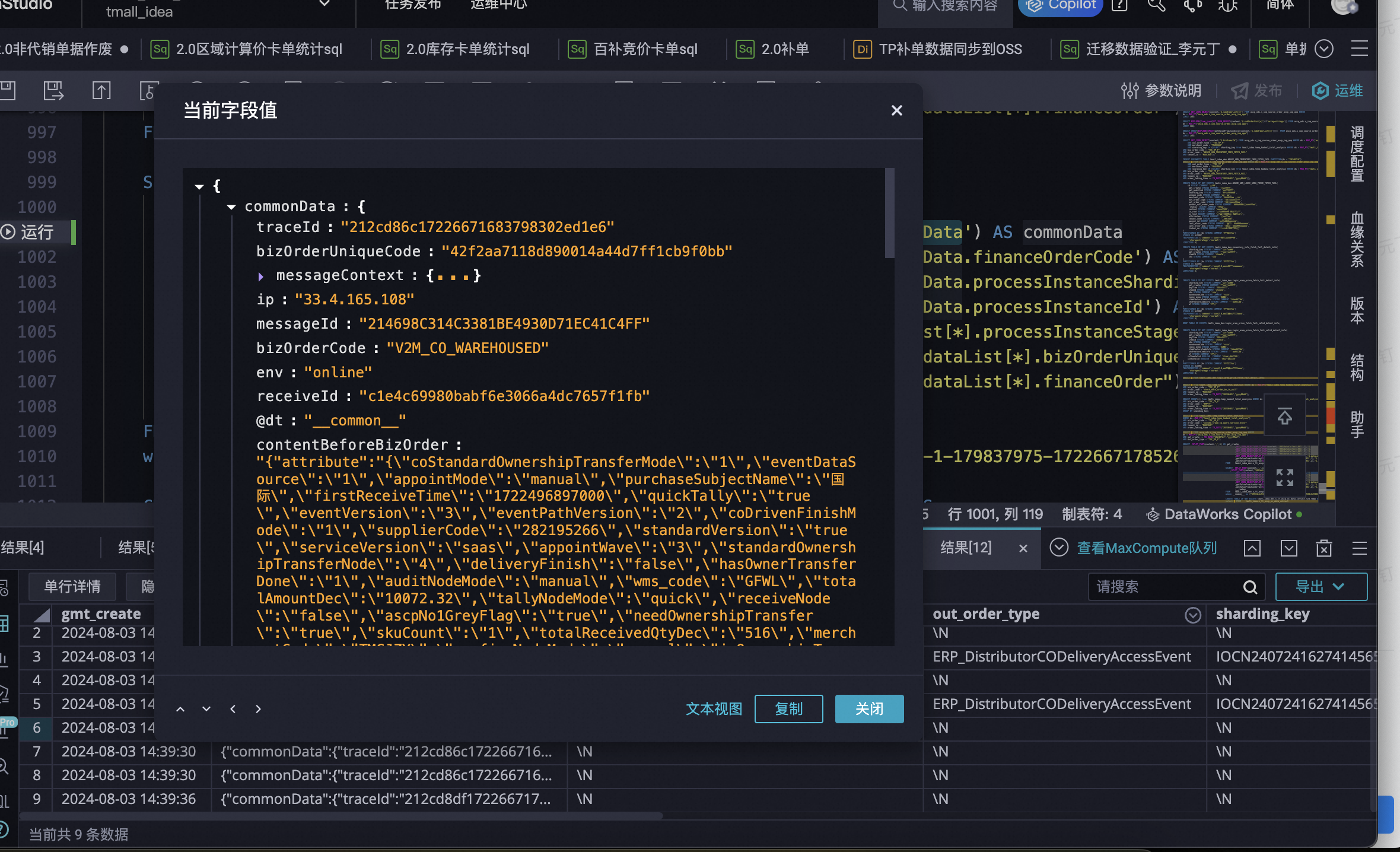
Task: Click the 复制 copy button
Action: tap(788, 709)
